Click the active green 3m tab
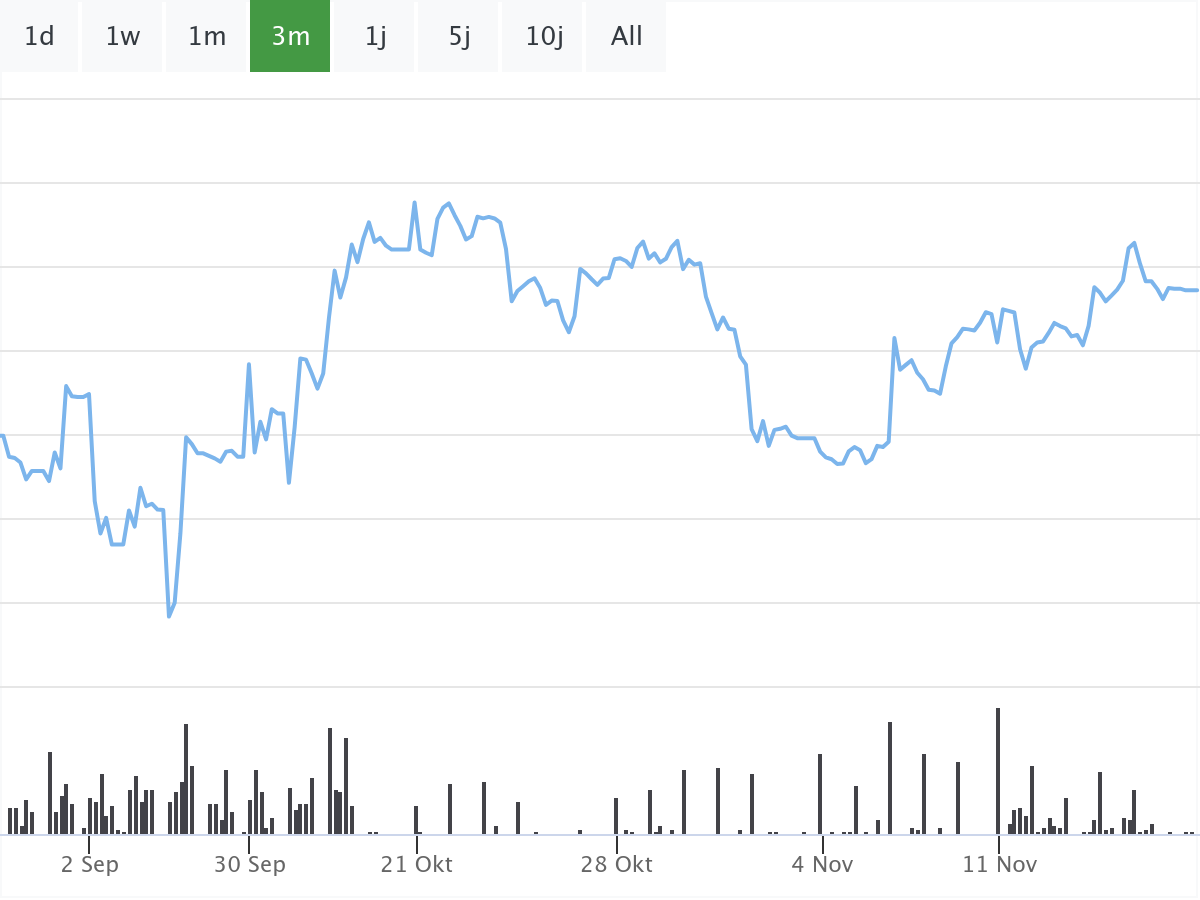 [x=290, y=37]
